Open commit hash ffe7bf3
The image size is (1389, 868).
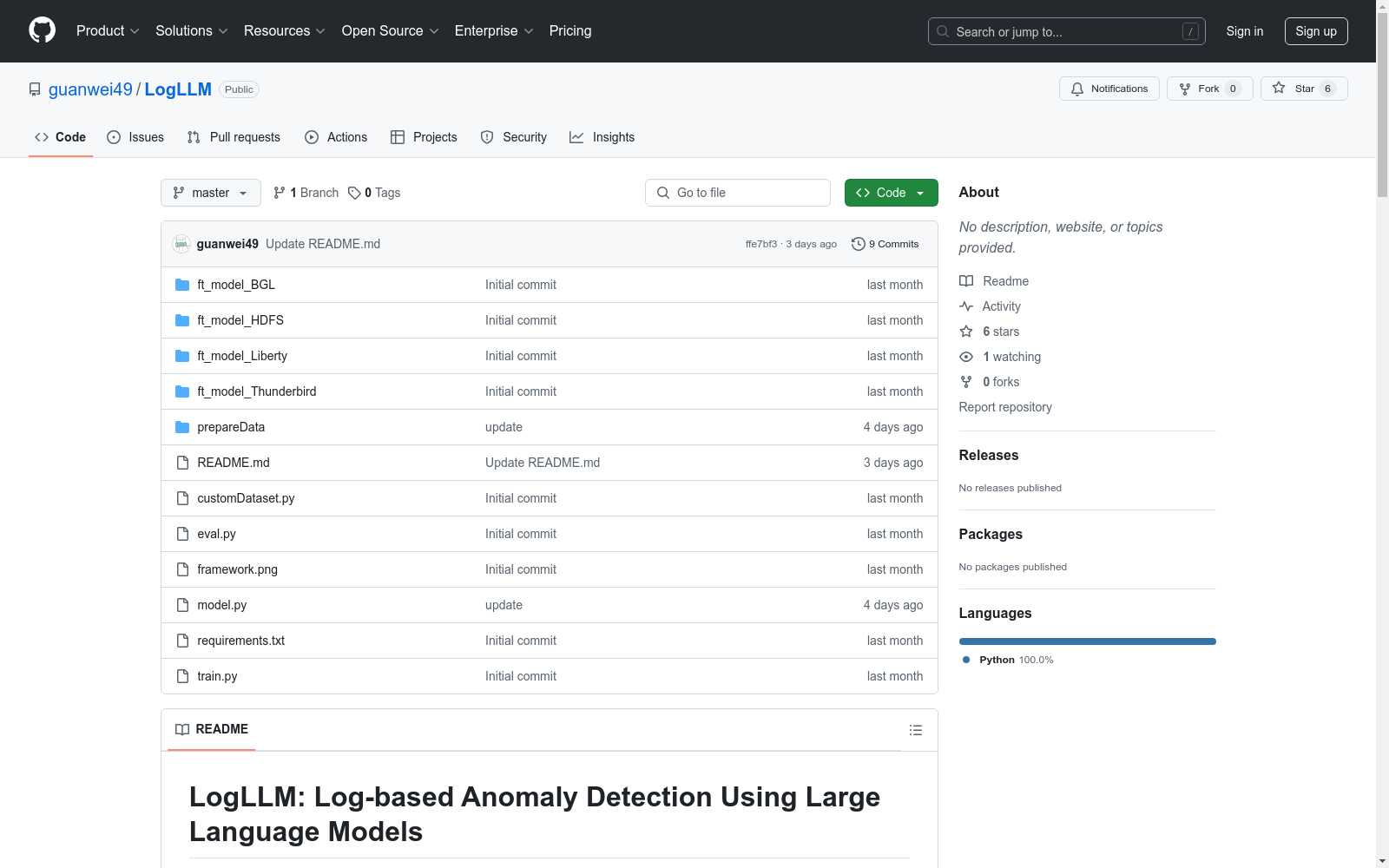click(x=761, y=244)
